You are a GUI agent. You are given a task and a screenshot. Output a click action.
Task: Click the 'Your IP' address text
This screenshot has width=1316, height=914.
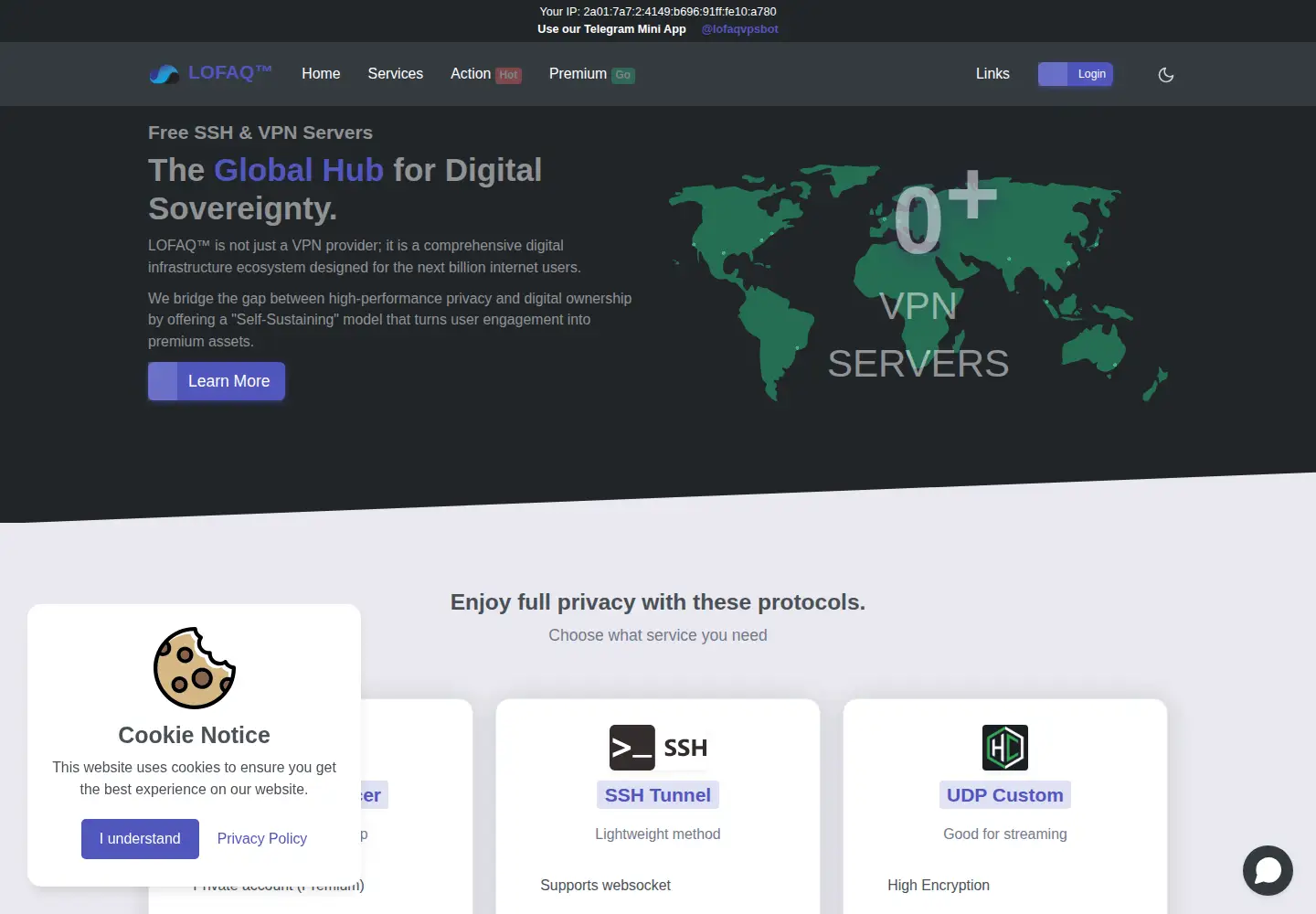(x=658, y=12)
